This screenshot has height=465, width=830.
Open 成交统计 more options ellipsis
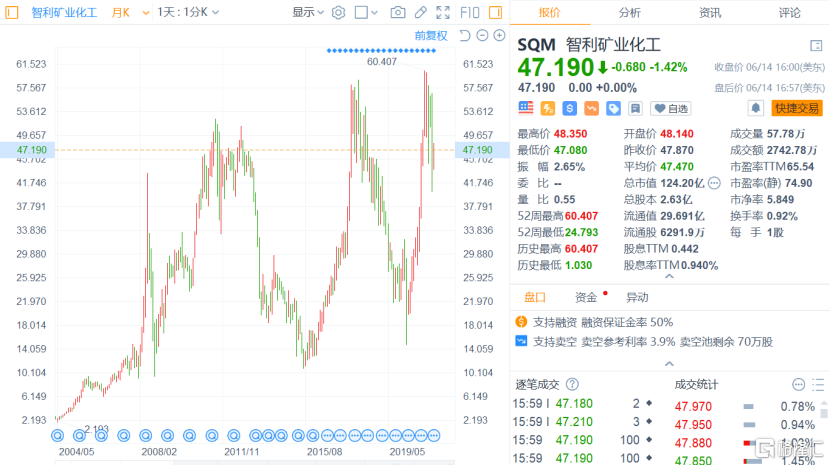tap(798, 384)
